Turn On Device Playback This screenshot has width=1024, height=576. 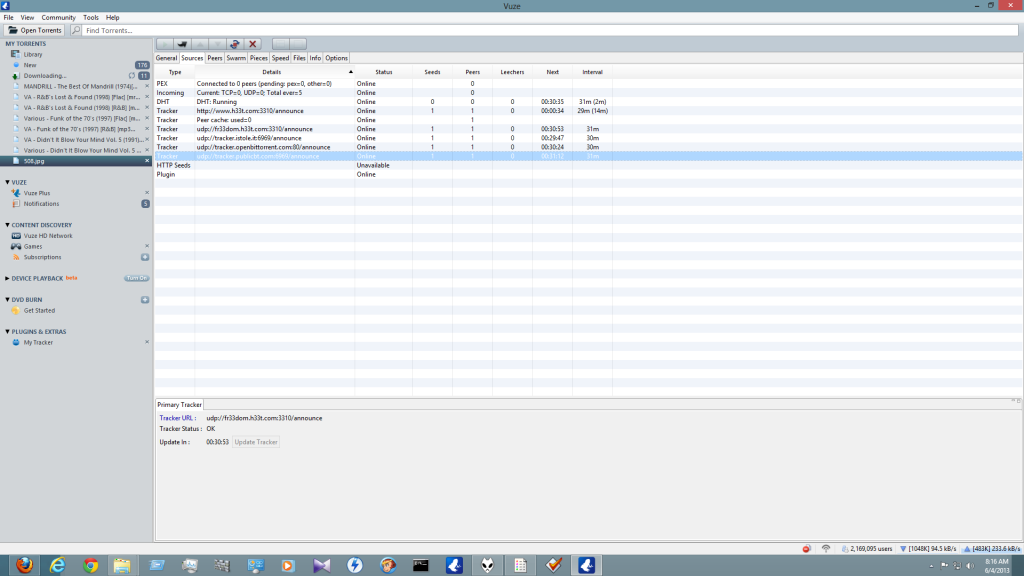click(x=136, y=278)
